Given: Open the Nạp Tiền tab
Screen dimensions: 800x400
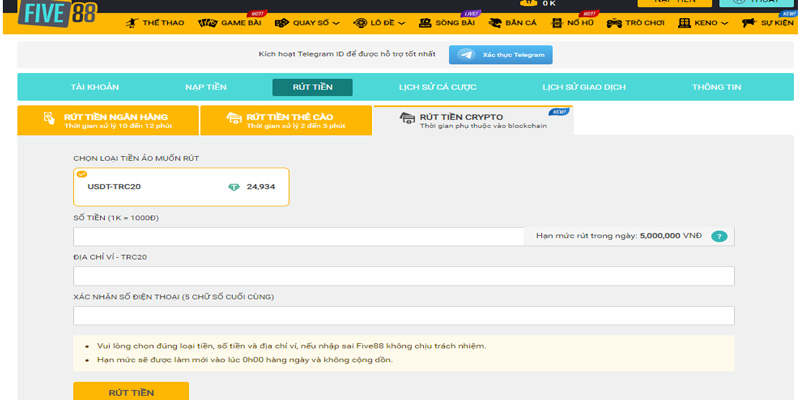Looking at the screenshot, I should (x=206, y=87).
